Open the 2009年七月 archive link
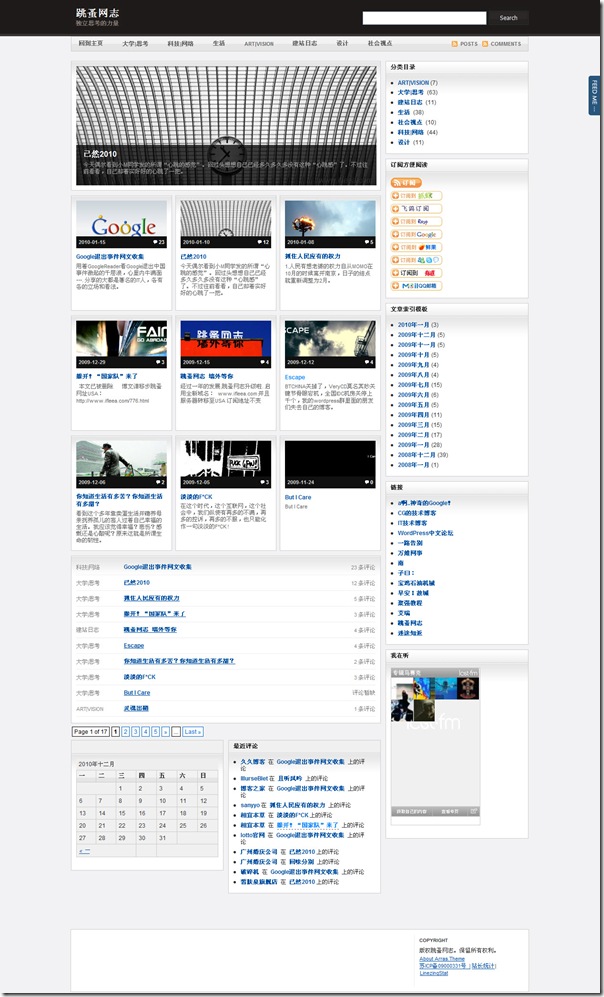Screen dimensions: 604x997 tap(414, 385)
